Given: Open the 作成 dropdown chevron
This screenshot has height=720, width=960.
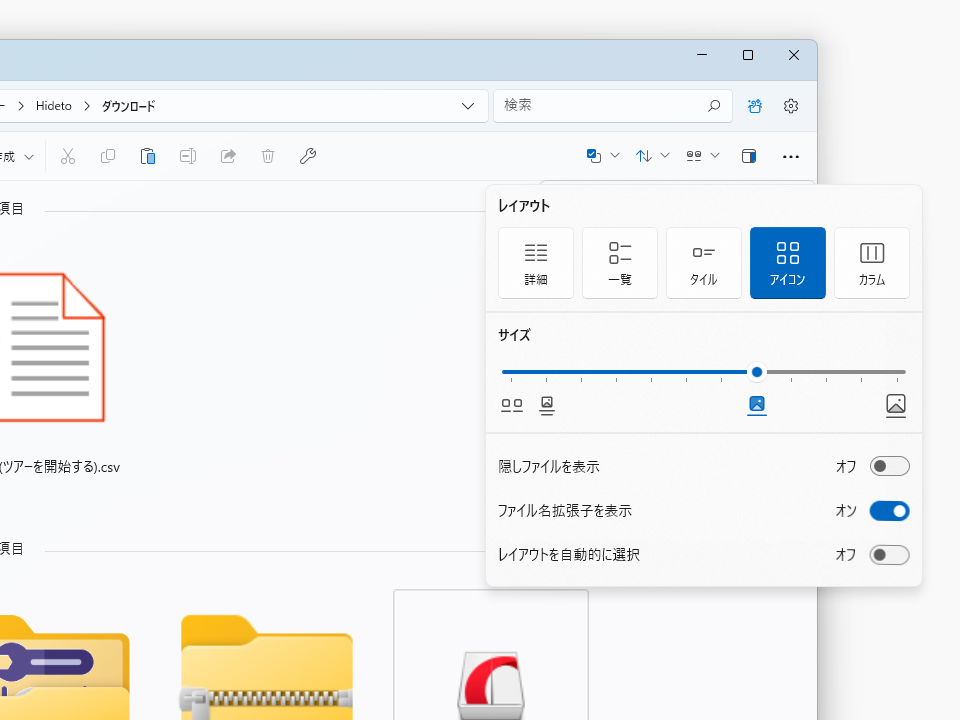Looking at the screenshot, I should 30,156.
